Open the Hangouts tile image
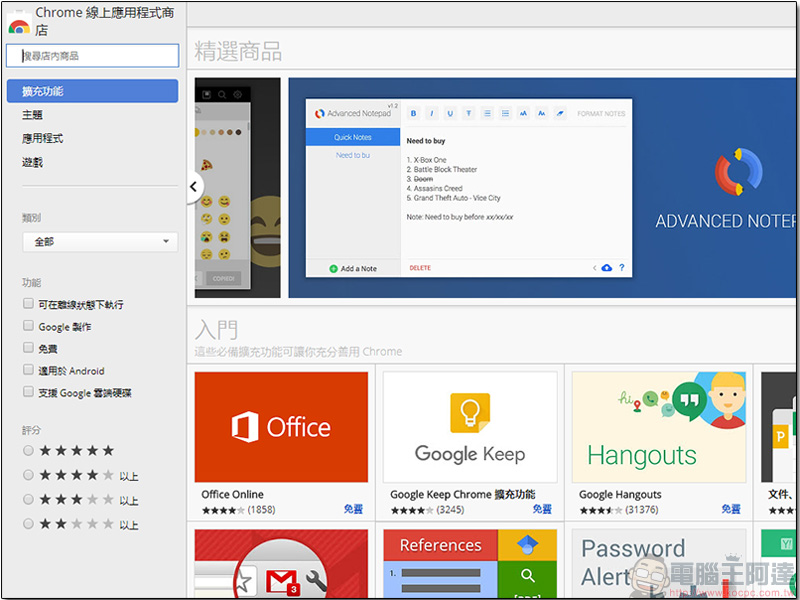The height and width of the screenshot is (600, 800). coord(659,427)
